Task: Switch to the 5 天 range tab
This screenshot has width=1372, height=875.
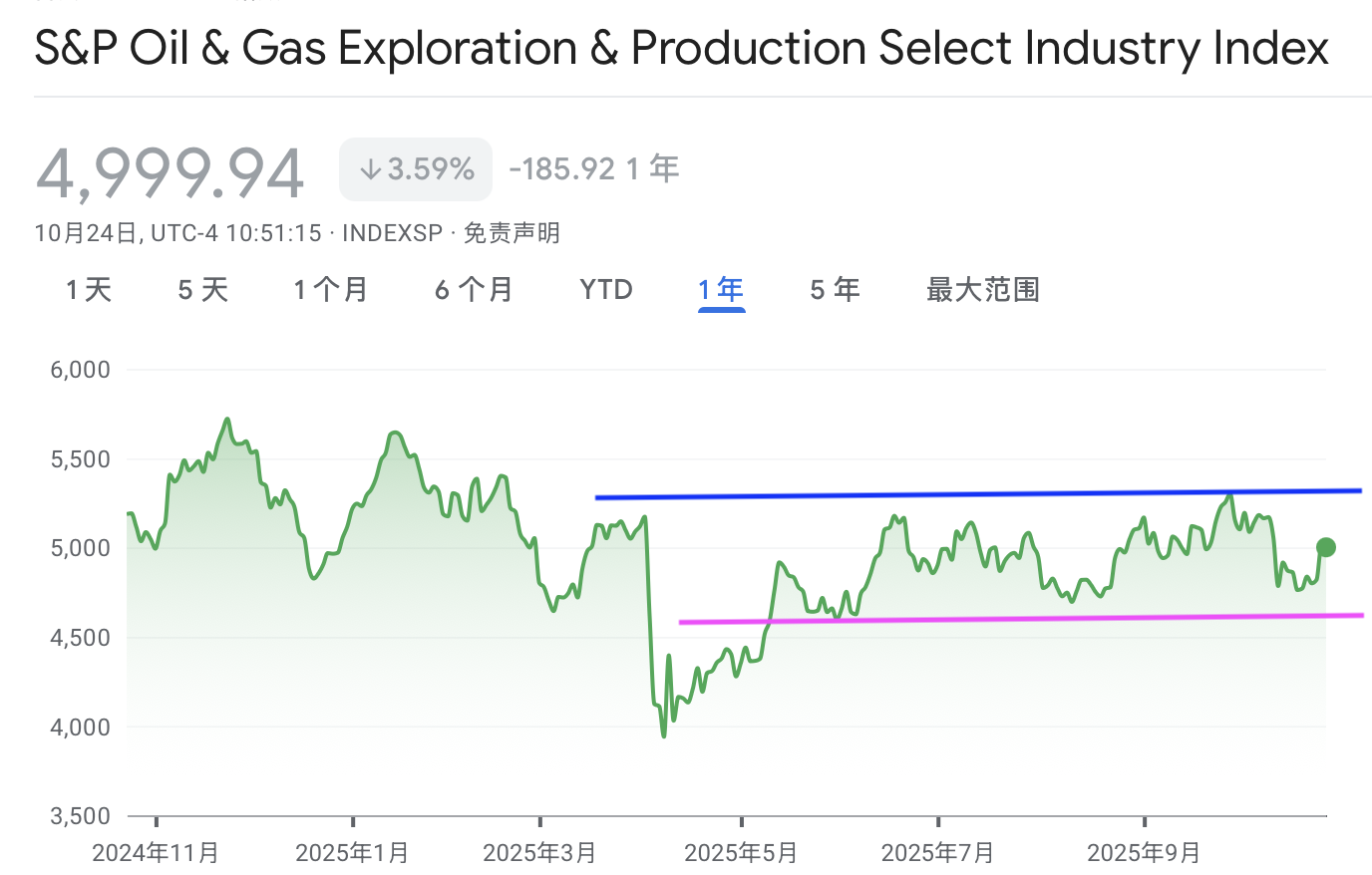Action: [x=203, y=290]
